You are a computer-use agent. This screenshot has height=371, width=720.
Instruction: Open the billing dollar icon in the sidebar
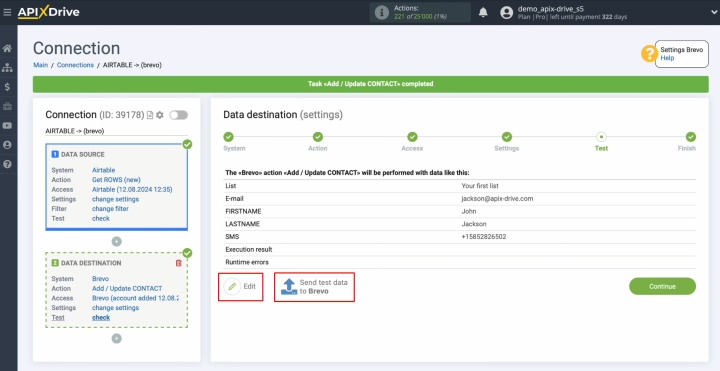click(7, 87)
